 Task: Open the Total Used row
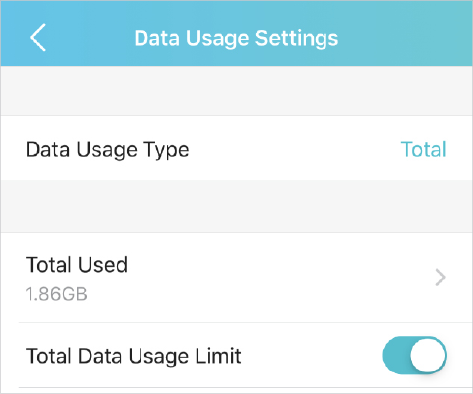click(236, 278)
